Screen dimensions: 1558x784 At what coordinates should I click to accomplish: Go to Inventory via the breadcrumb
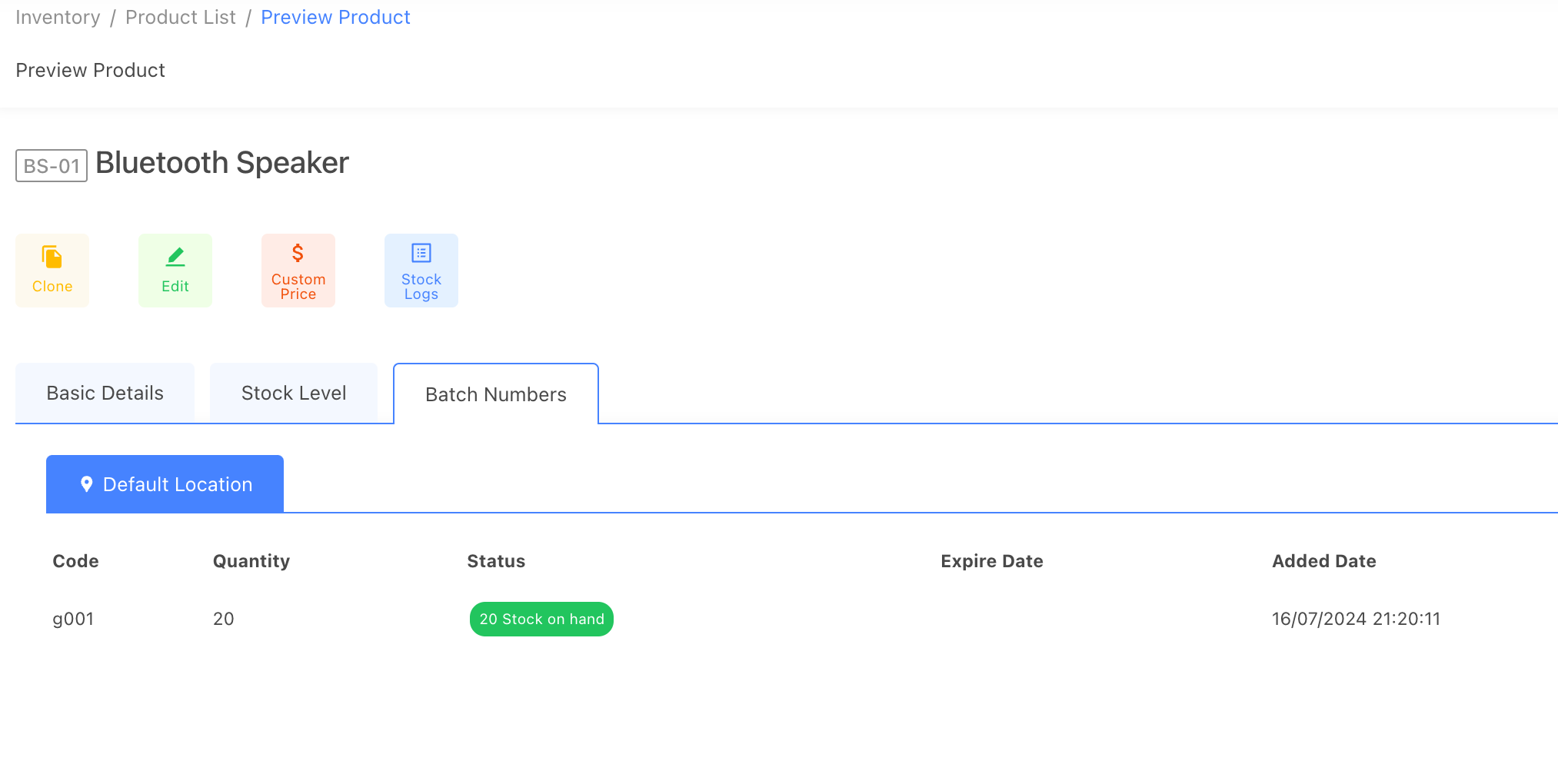tap(58, 17)
